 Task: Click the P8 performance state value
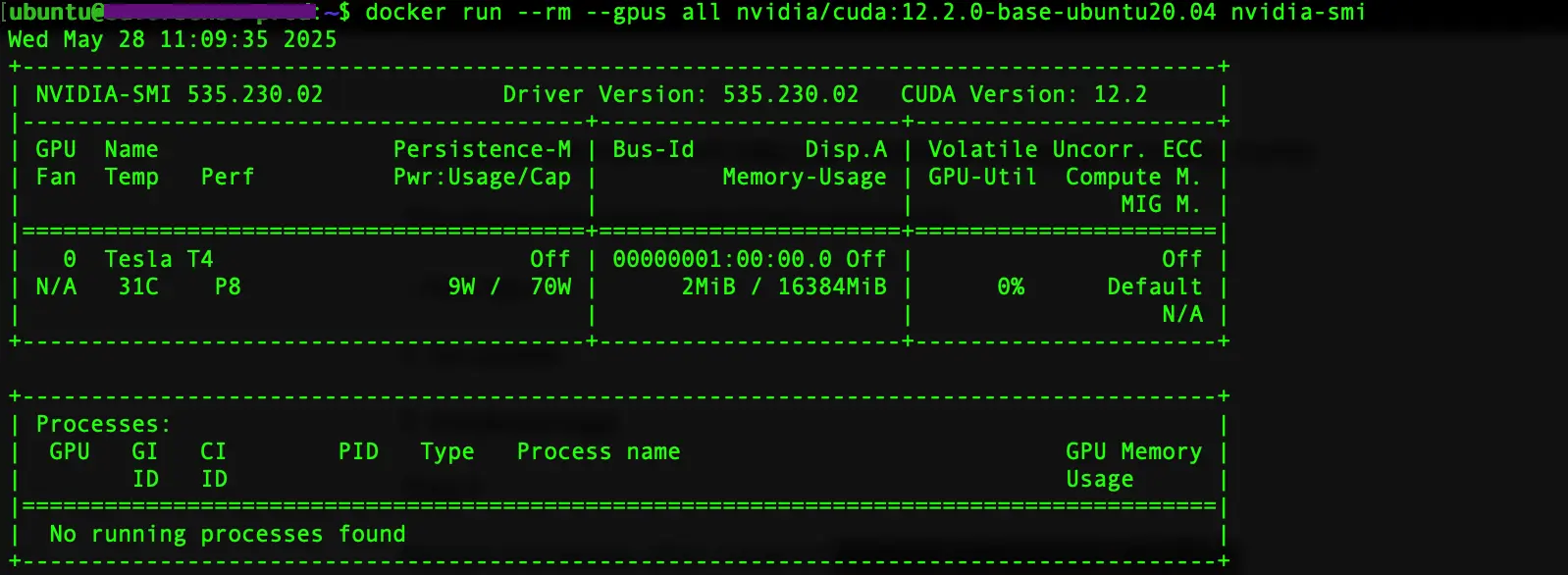click(x=228, y=287)
